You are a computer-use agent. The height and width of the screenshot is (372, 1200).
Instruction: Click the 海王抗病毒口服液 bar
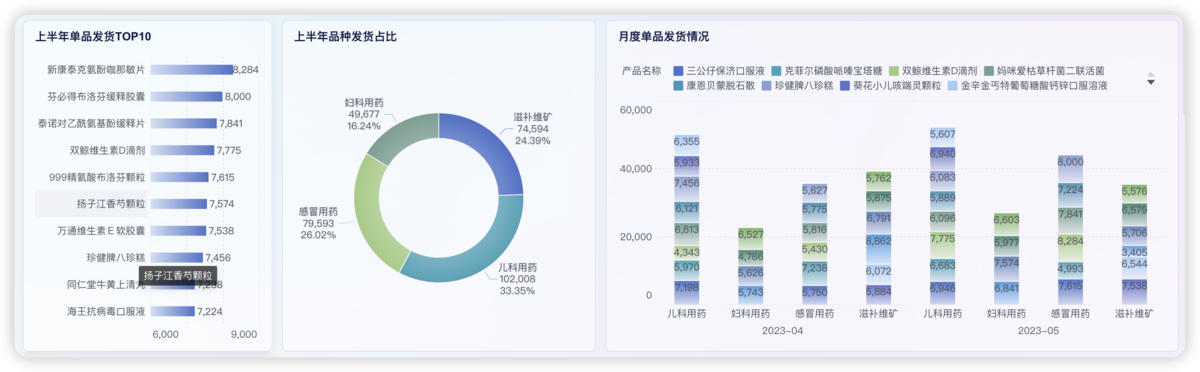173,311
